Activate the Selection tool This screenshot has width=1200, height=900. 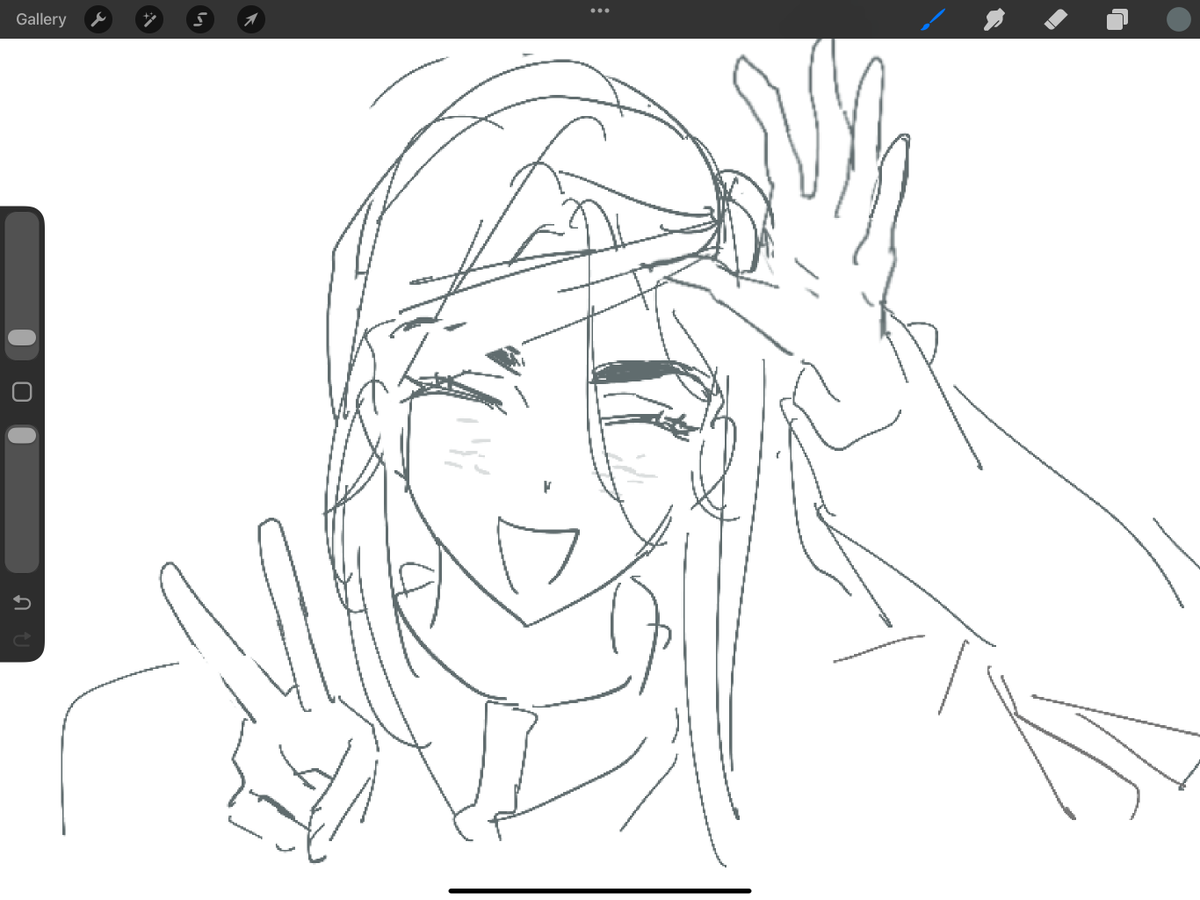point(200,19)
